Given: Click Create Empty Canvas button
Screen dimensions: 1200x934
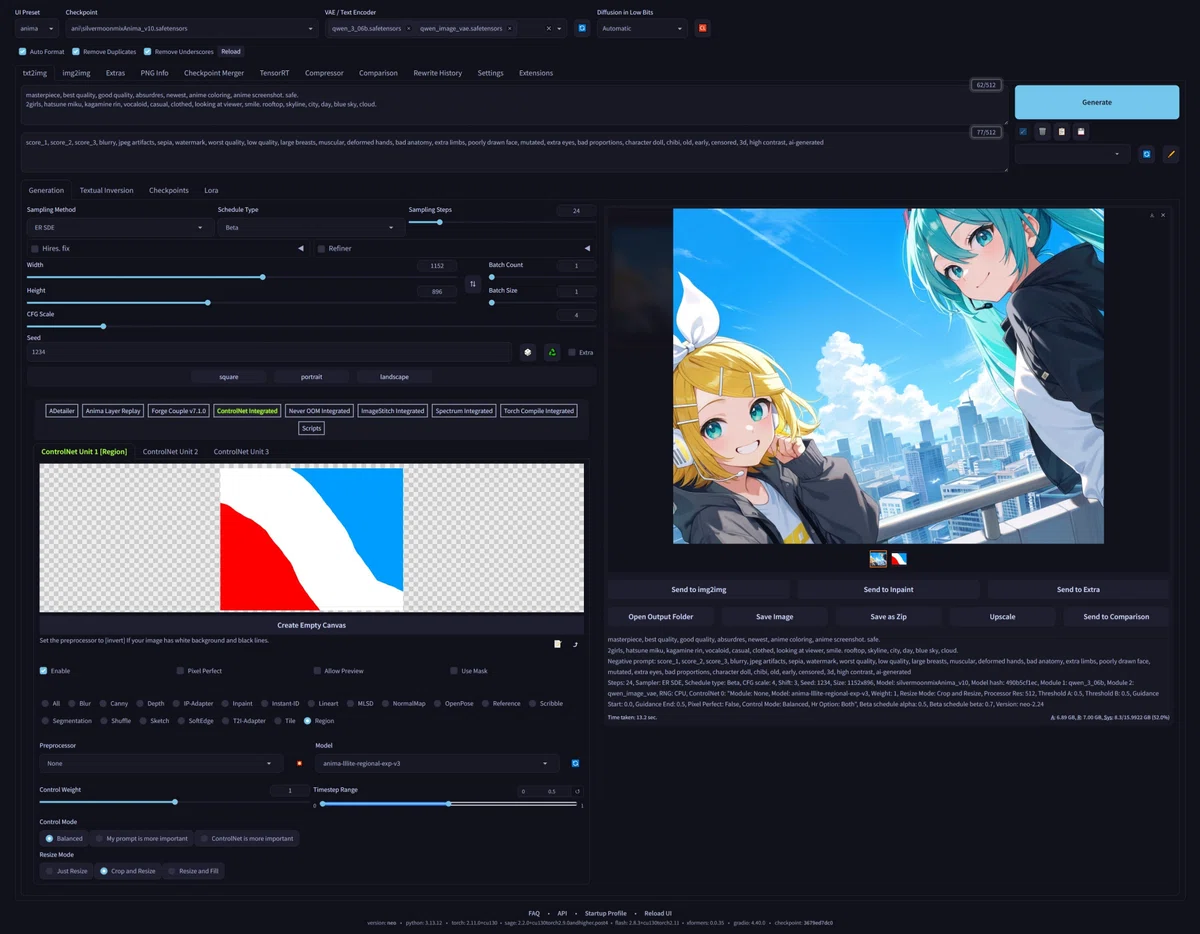Looking at the screenshot, I should pyautogui.click(x=312, y=625).
